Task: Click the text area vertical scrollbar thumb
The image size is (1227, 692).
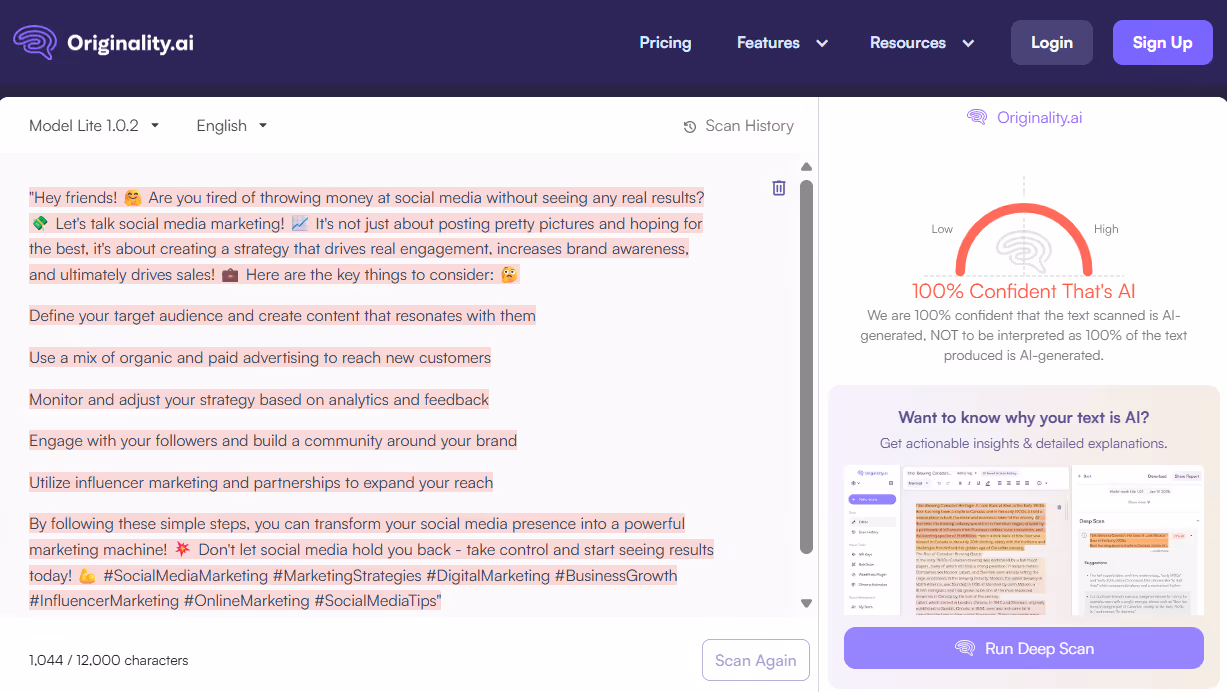Action: (806, 365)
